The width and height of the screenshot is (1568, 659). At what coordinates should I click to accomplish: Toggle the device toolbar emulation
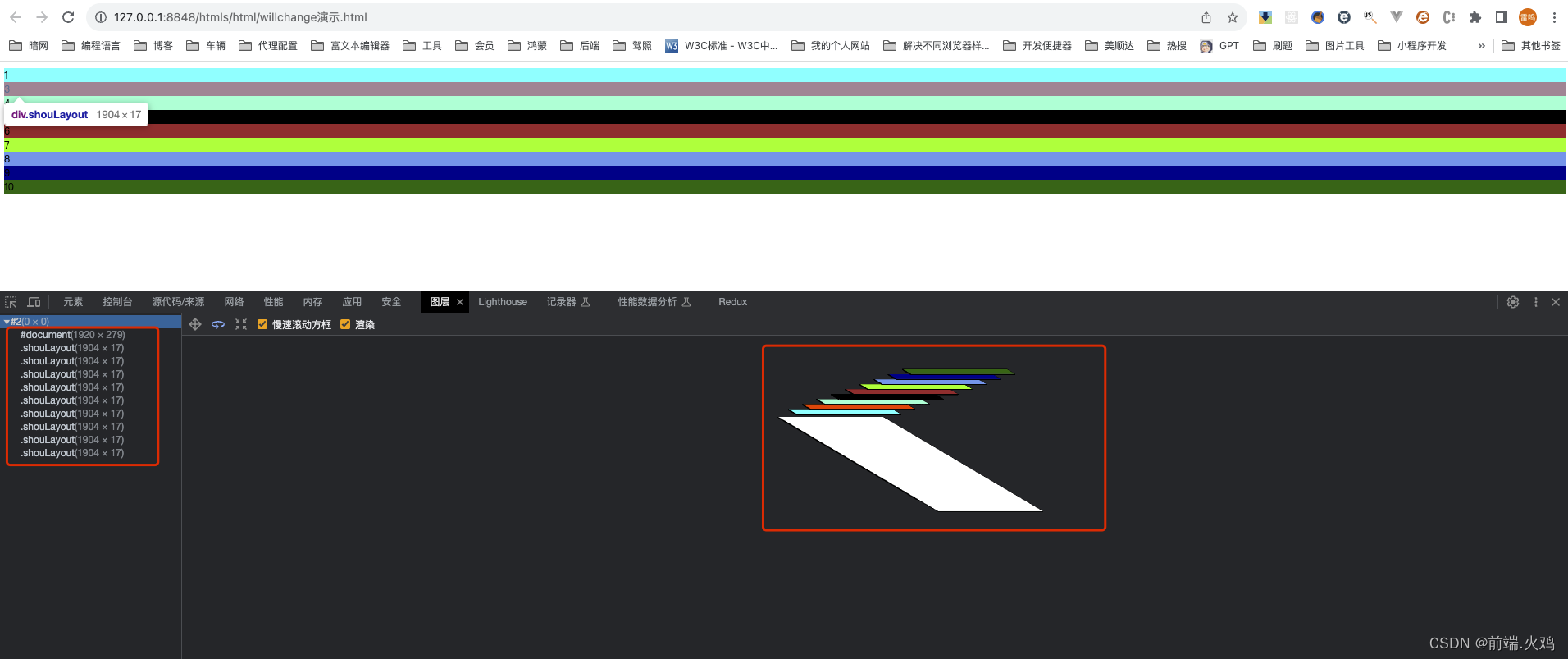(34, 302)
